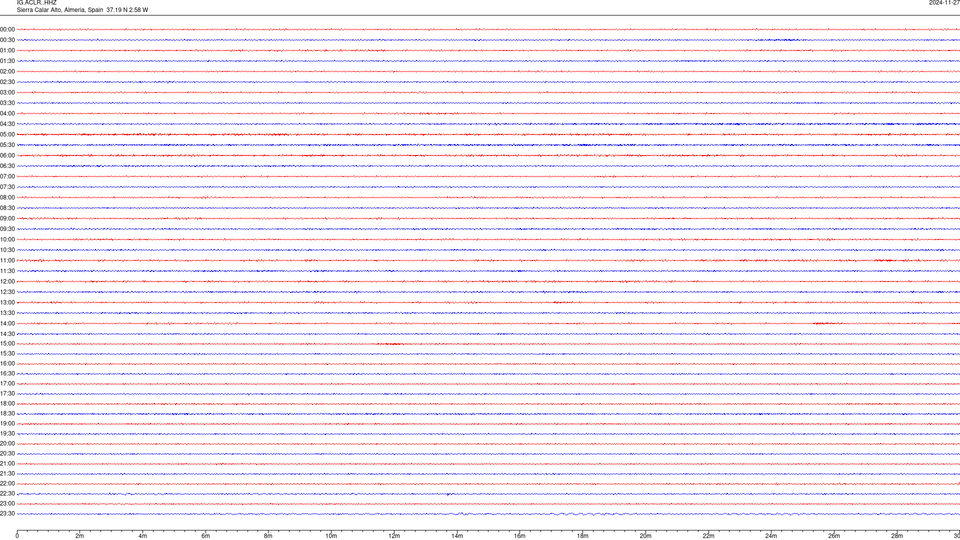
Task: Select the 03:30 row time label
Action: coord(7,103)
